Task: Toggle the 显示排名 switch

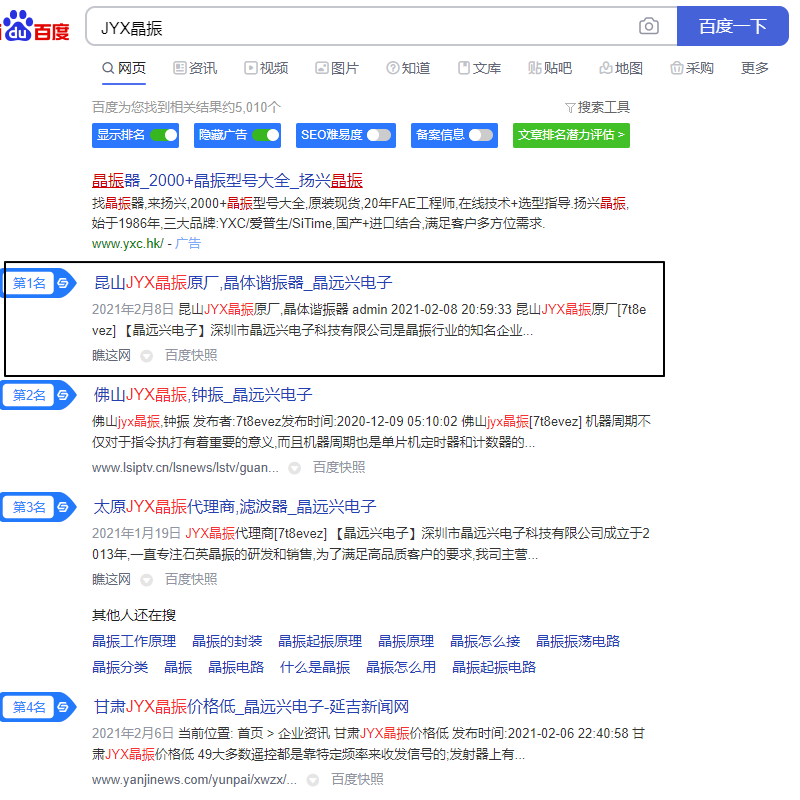Action: (164, 135)
